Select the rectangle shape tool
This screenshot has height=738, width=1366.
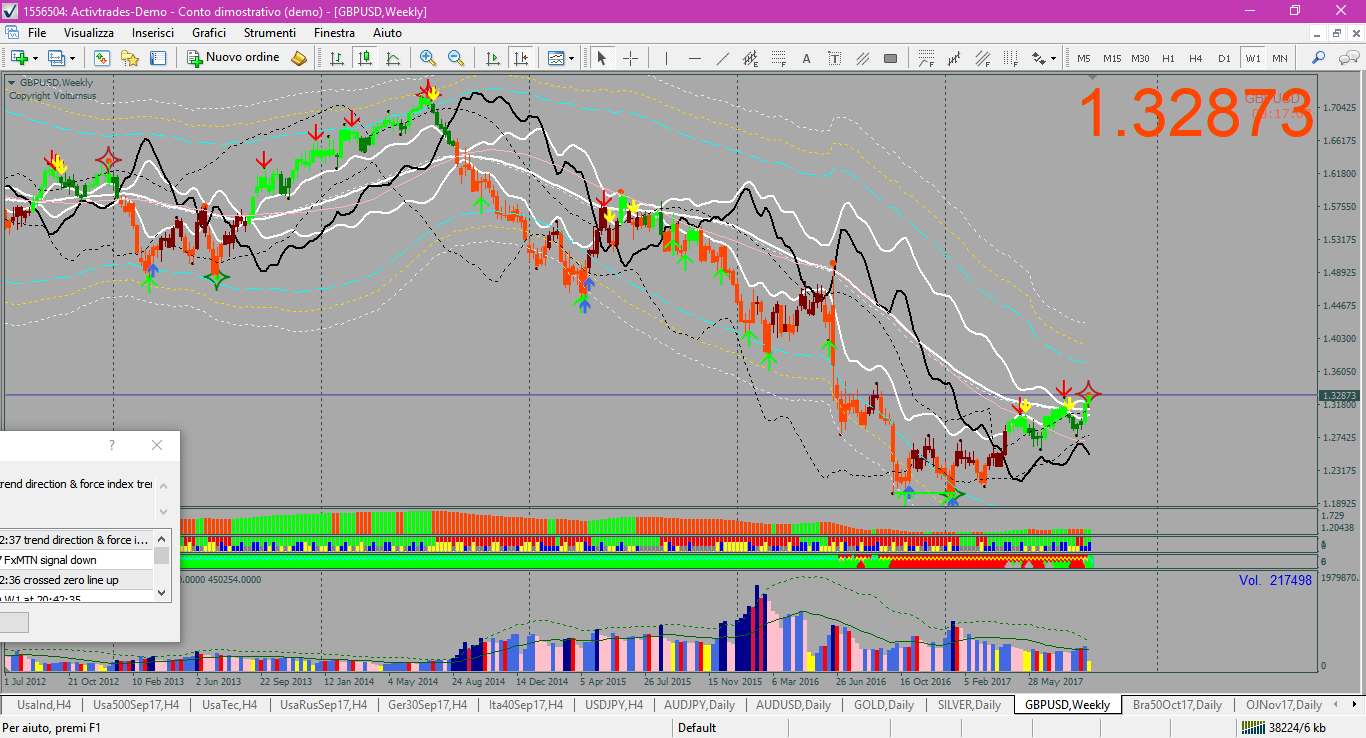tap(891, 58)
